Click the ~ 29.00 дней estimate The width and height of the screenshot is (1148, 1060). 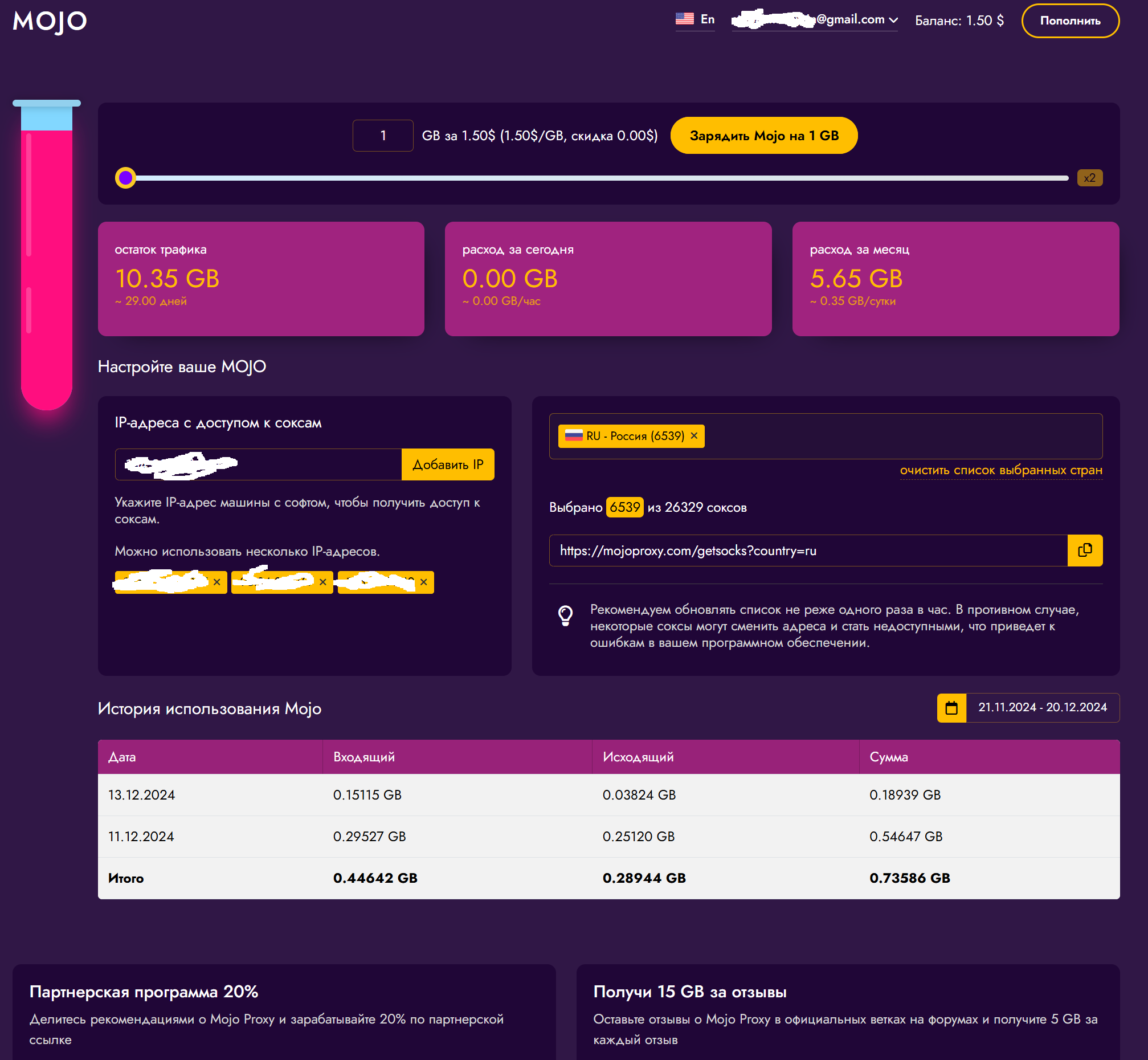pyautogui.click(x=151, y=301)
